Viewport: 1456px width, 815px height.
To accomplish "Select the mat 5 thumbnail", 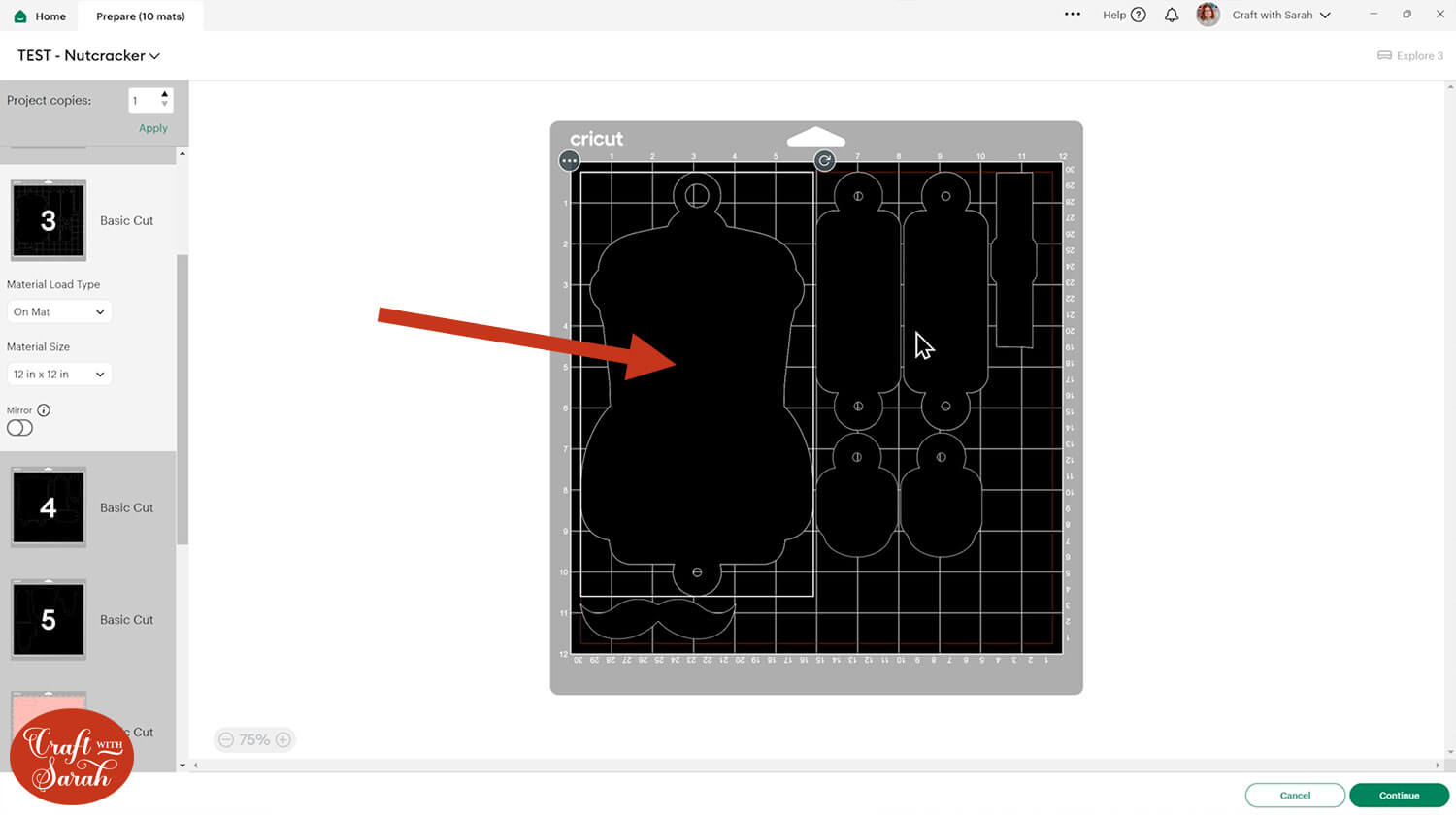I will tap(49, 620).
